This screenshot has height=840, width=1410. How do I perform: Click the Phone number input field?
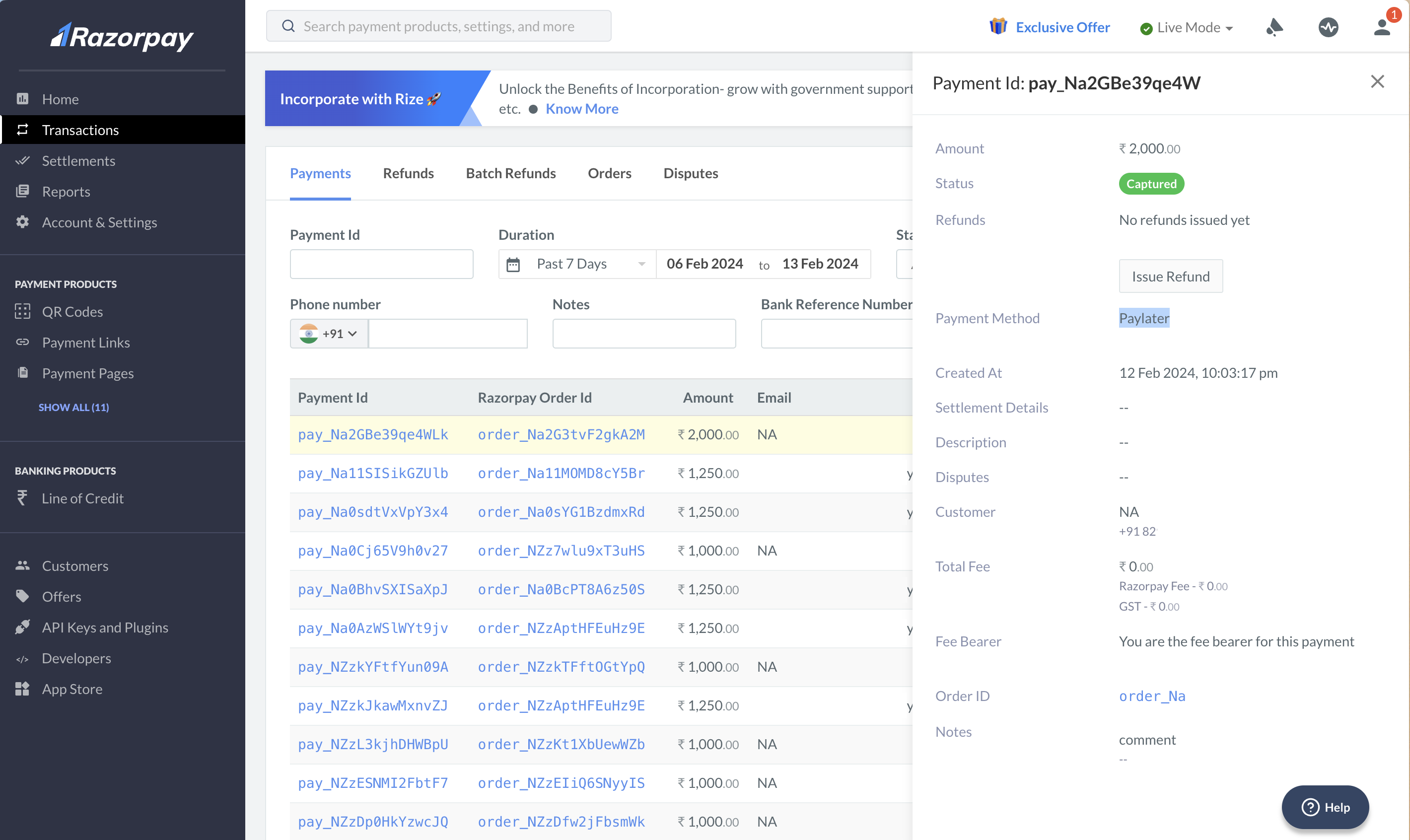click(x=448, y=334)
